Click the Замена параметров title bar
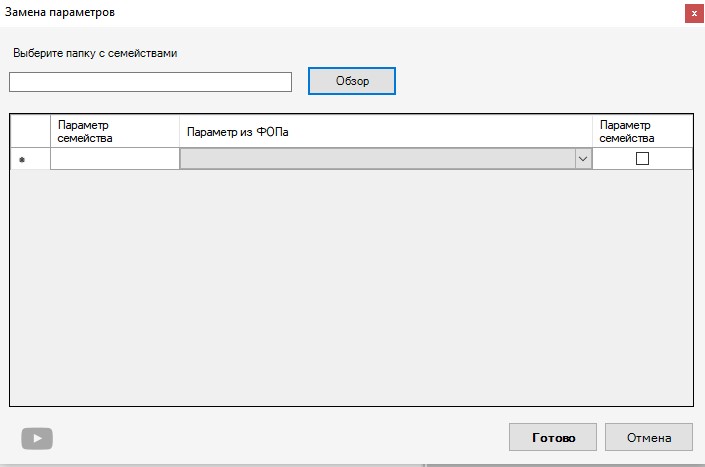This screenshot has width=705, height=467. tap(300, 13)
